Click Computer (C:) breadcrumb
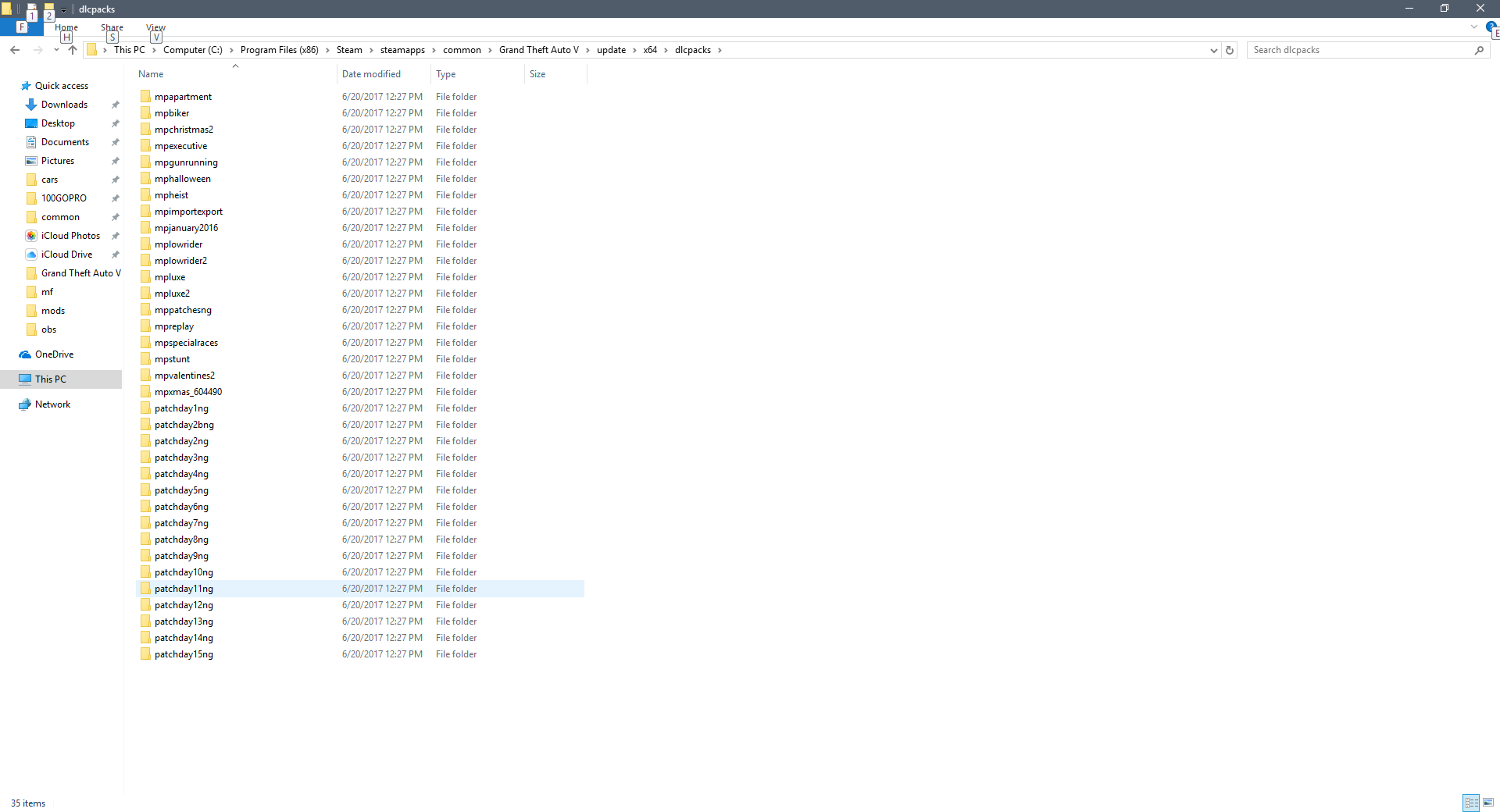Screen dimensions: 1500x812 (193, 50)
